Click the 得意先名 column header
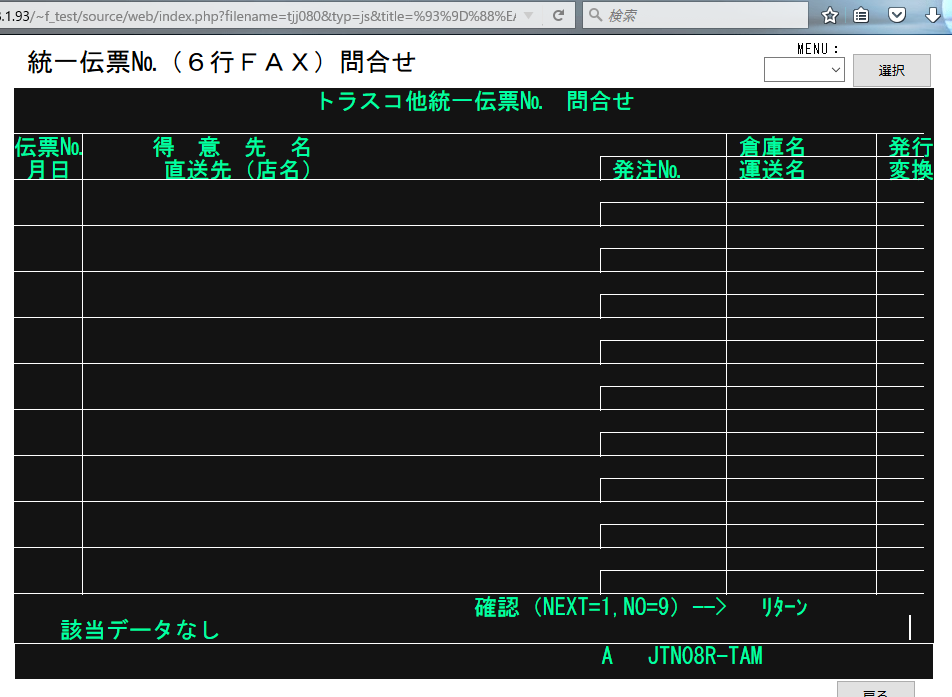 point(232,148)
